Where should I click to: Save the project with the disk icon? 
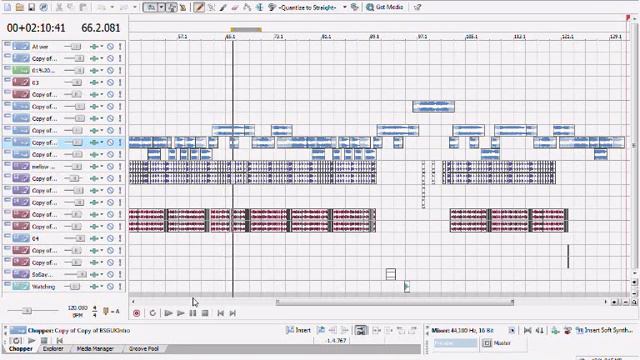click(31, 7)
